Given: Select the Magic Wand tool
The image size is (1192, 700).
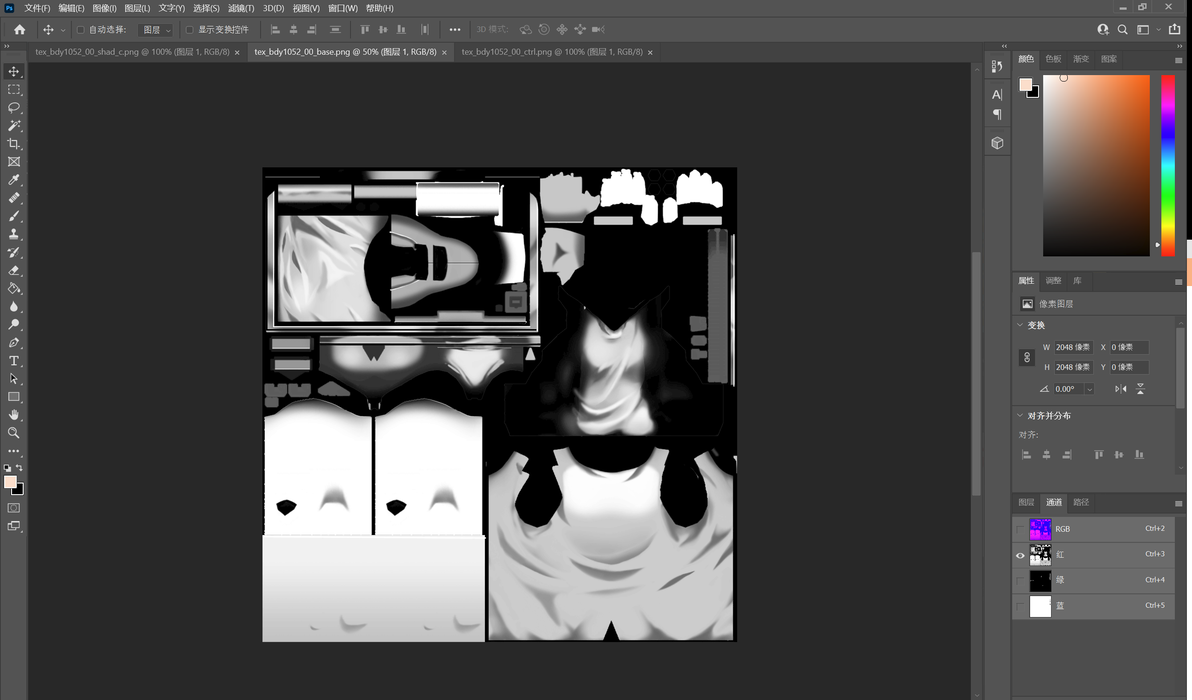Looking at the screenshot, I should (x=14, y=125).
